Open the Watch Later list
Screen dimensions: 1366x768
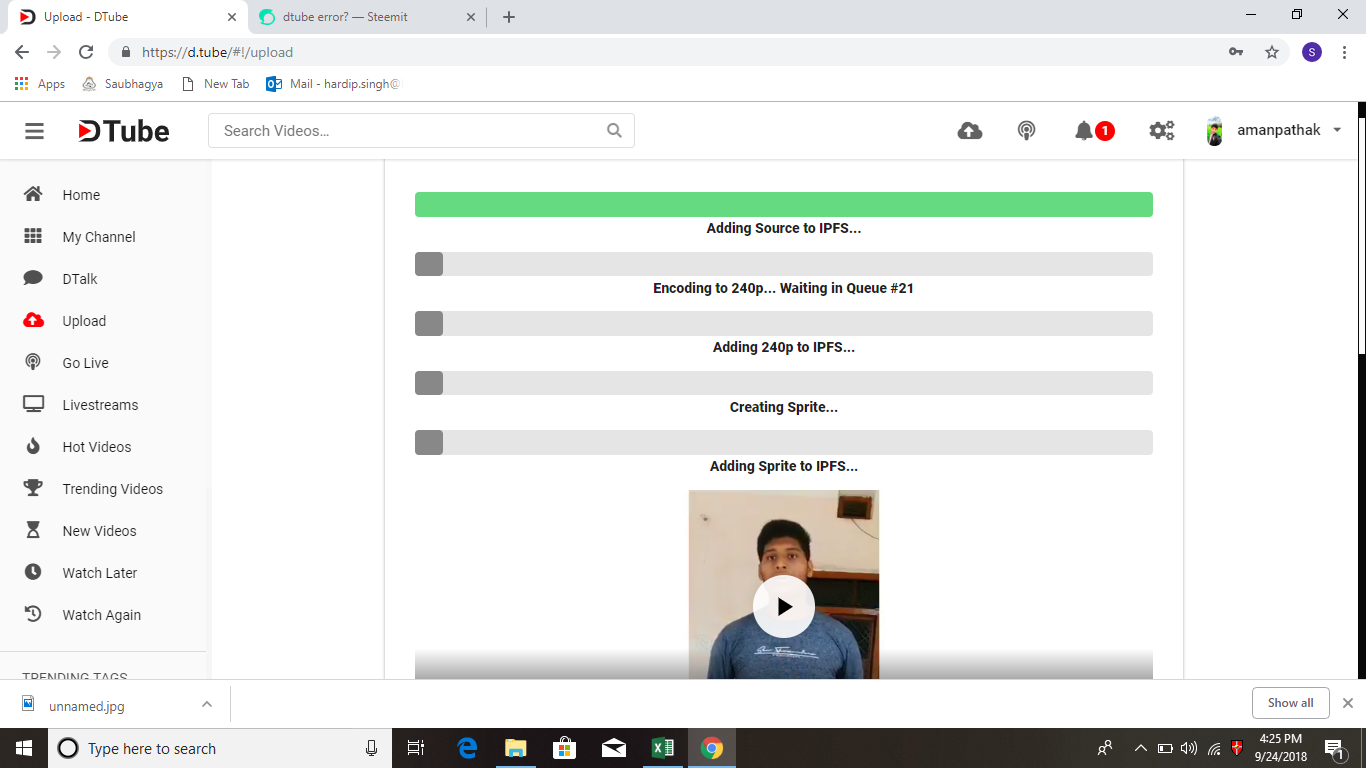pyautogui.click(x=99, y=572)
